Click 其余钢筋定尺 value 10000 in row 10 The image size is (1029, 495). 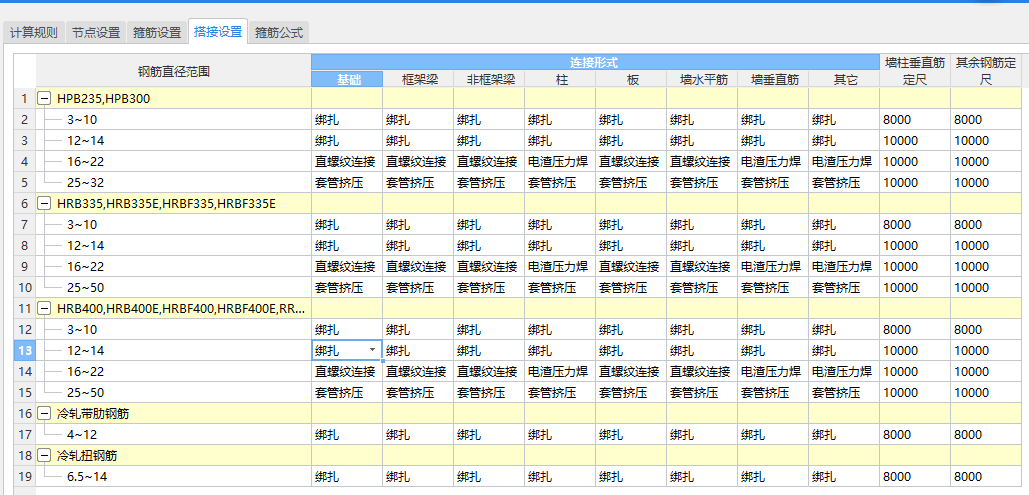pyautogui.click(x=986, y=288)
